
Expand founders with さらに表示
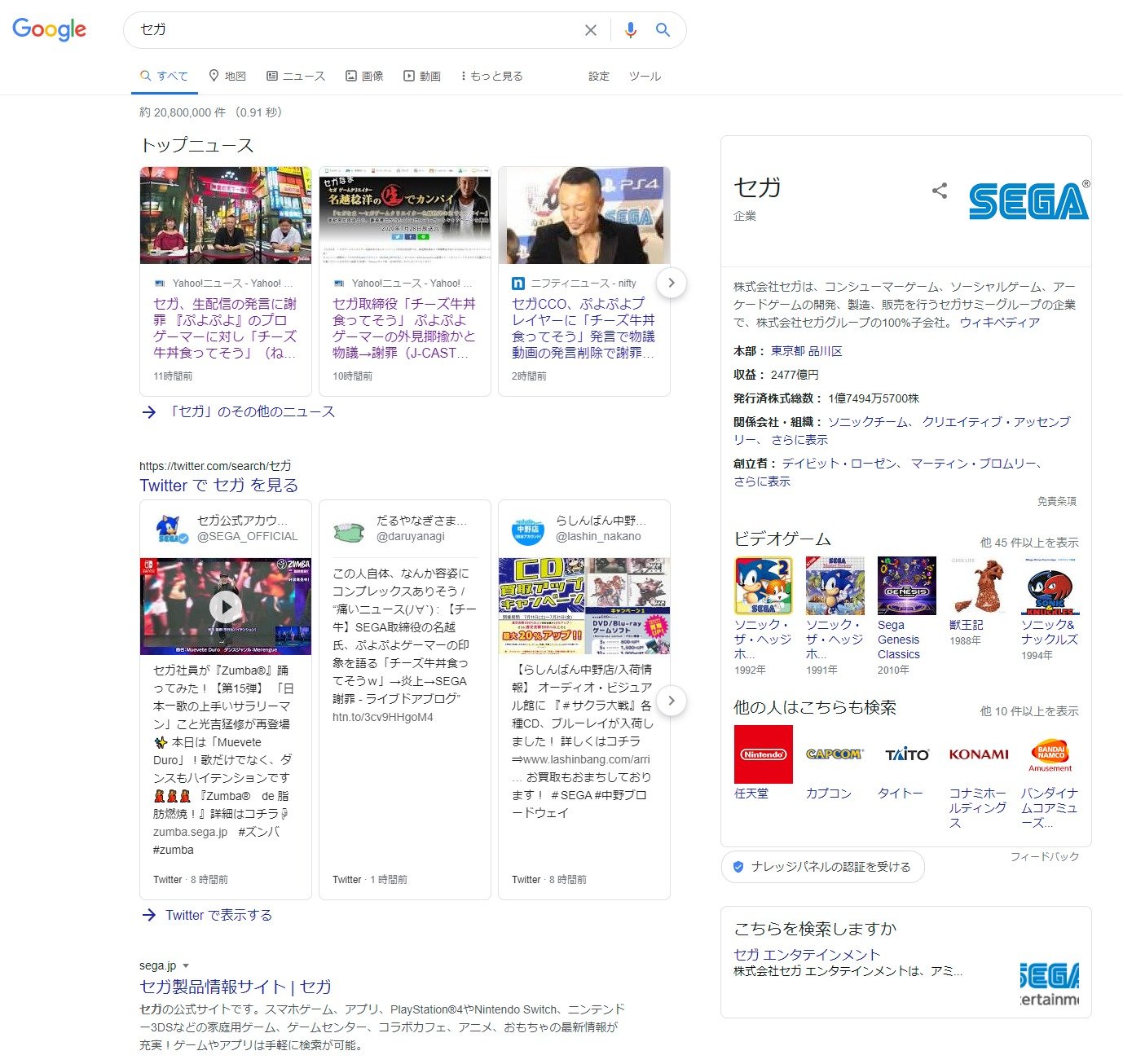[x=762, y=481]
